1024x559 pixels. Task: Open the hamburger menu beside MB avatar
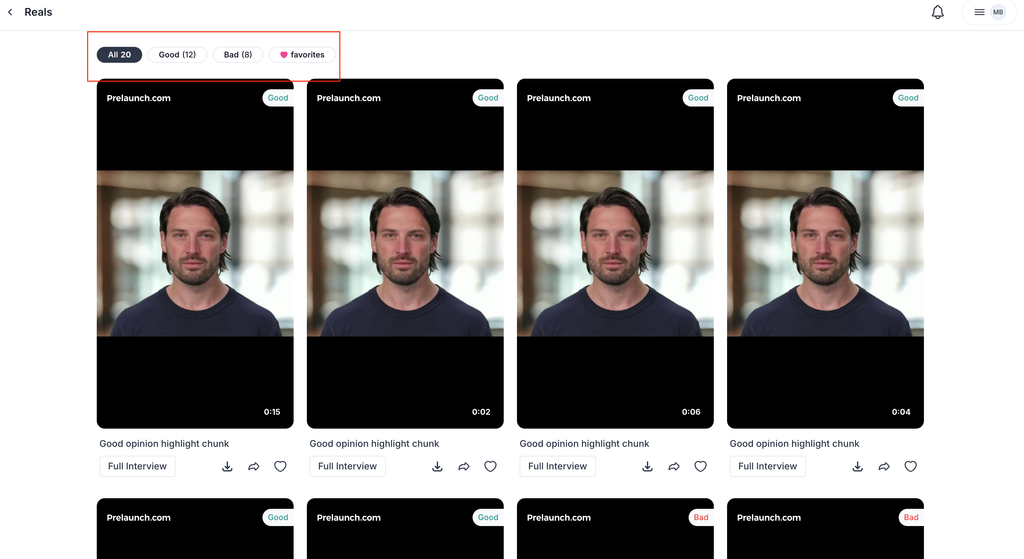click(x=979, y=12)
